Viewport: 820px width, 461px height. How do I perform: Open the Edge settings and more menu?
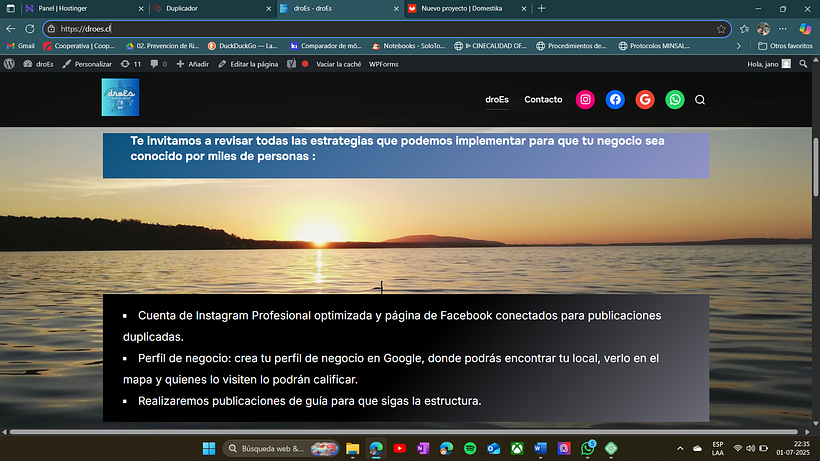pos(782,29)
